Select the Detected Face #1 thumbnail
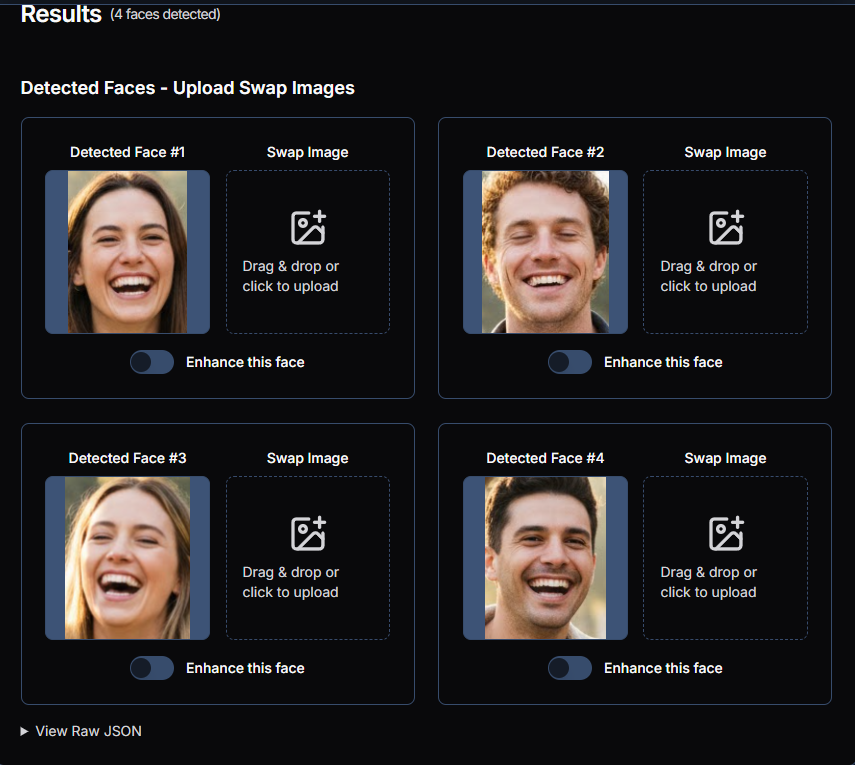 (x=127, y=252)
